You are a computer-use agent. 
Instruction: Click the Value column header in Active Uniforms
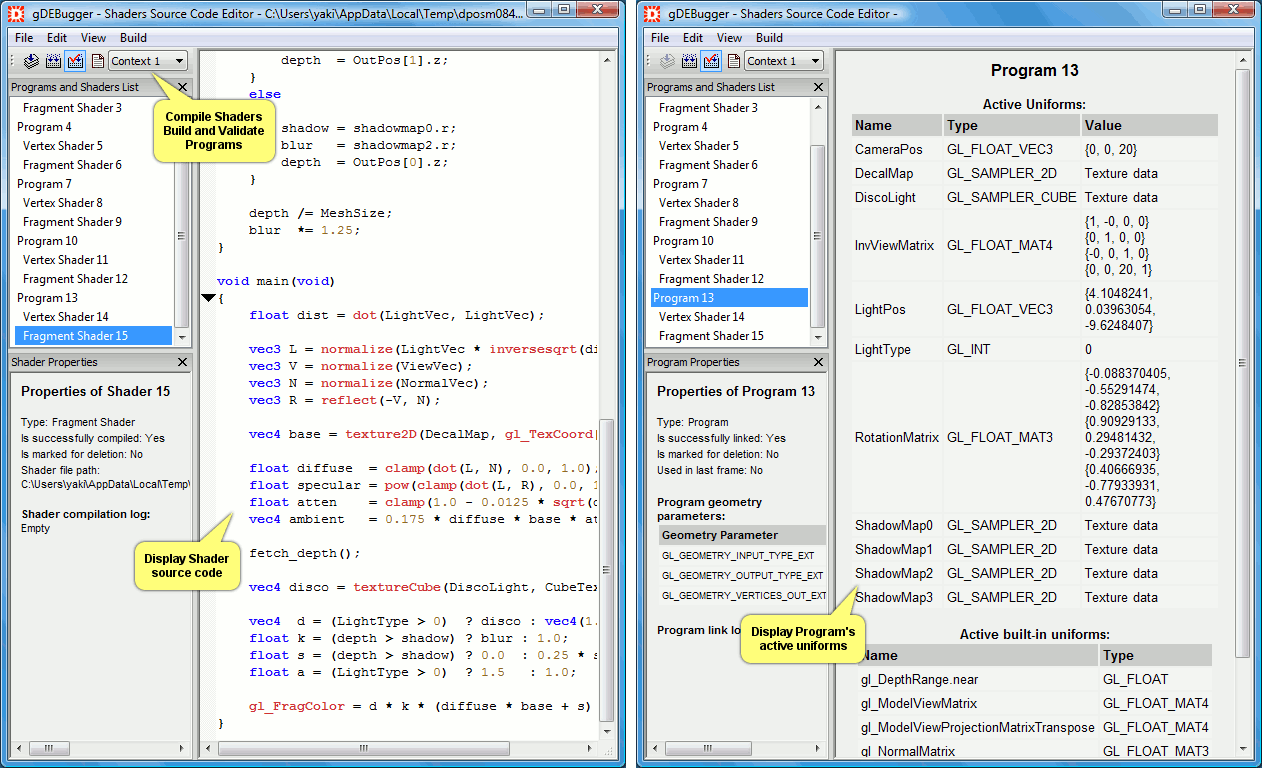click(1103, 125)
